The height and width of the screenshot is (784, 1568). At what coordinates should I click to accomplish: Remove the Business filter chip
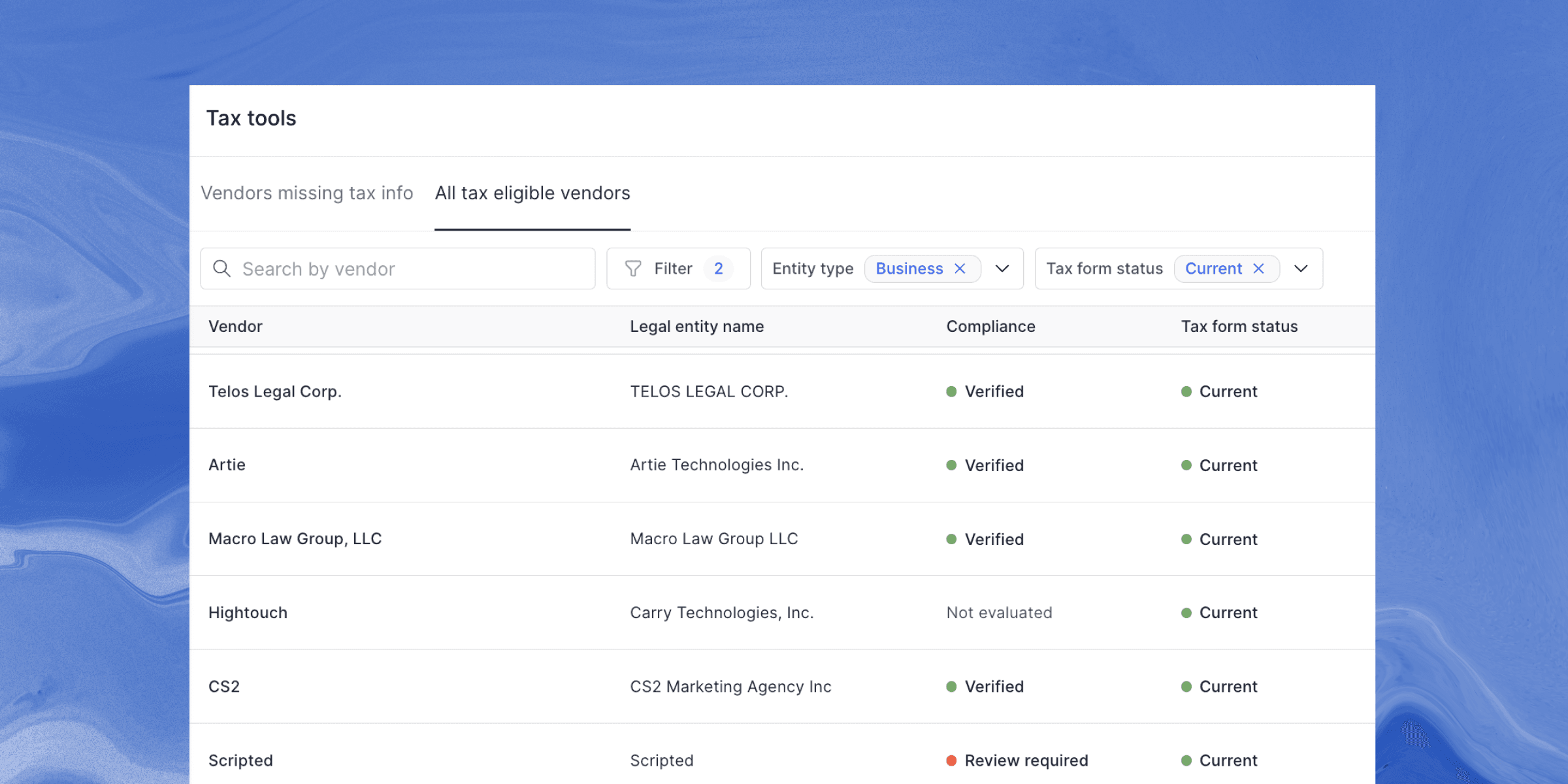[x=960, y=269]
